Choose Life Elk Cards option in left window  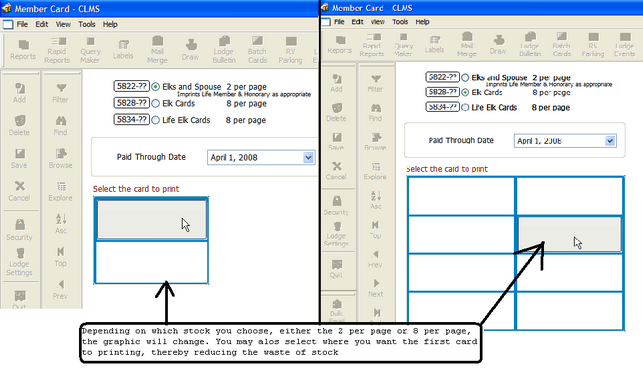click(x=155, y=120)
